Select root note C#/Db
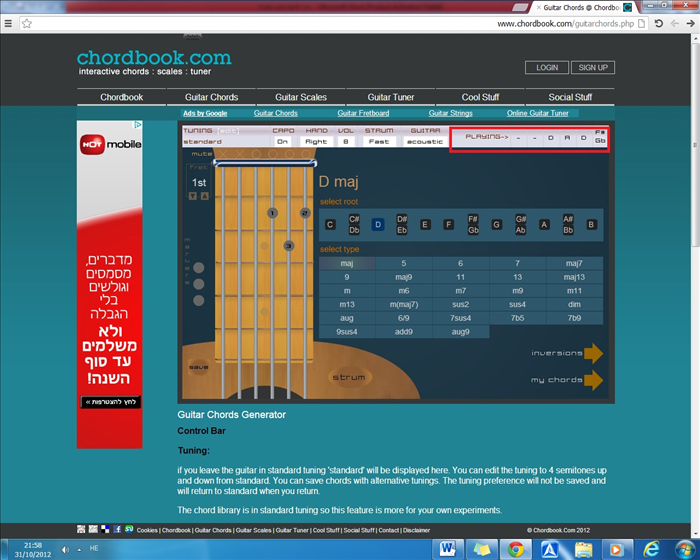The height and width of the screenshot is (560, 700). click(x=354, y=225)
